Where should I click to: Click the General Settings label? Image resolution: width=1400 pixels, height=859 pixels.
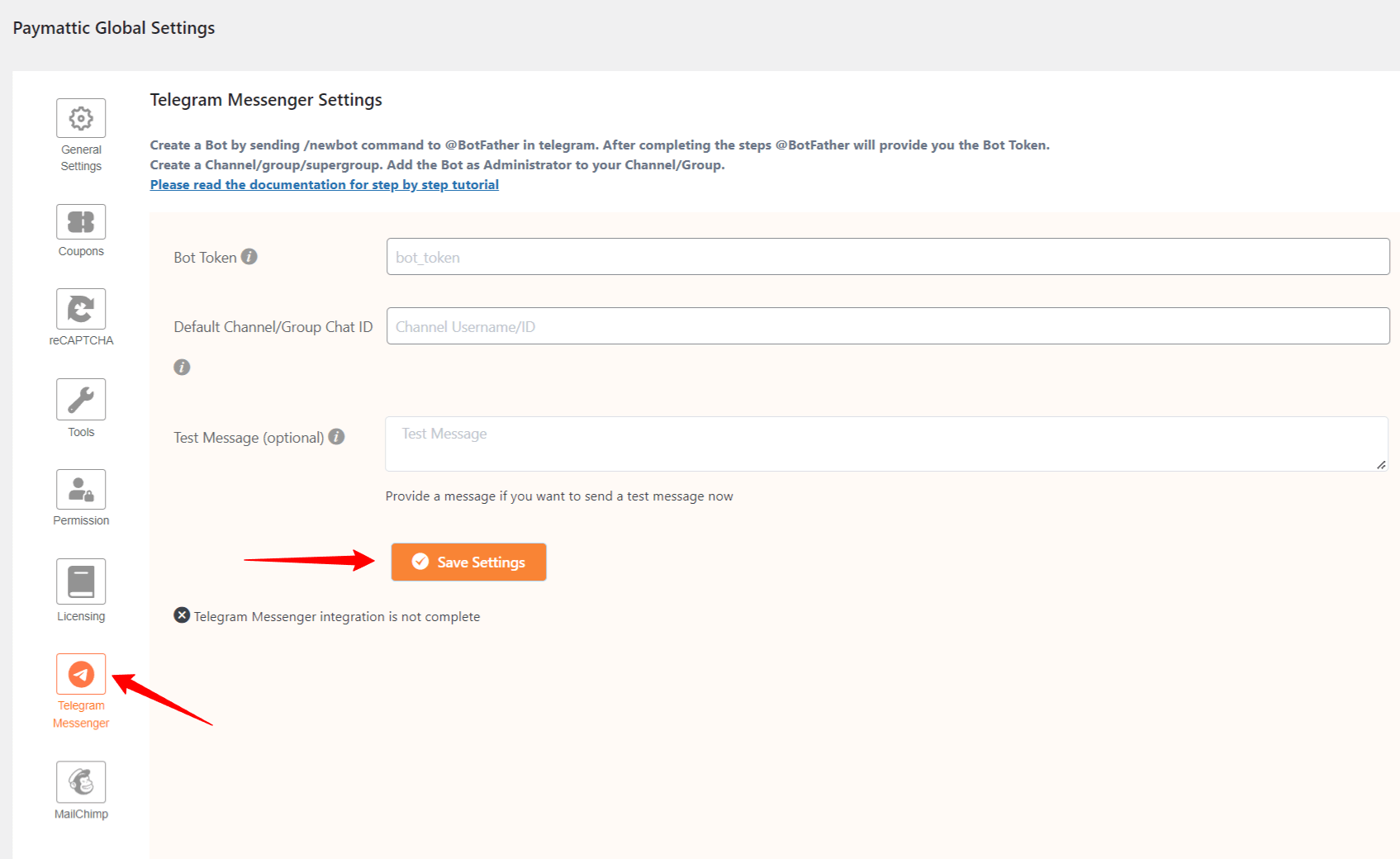(81, 158)
